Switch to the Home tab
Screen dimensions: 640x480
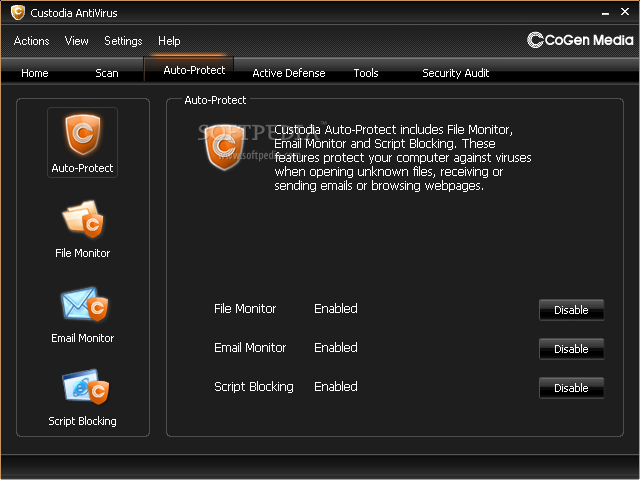tap(35, 73)
